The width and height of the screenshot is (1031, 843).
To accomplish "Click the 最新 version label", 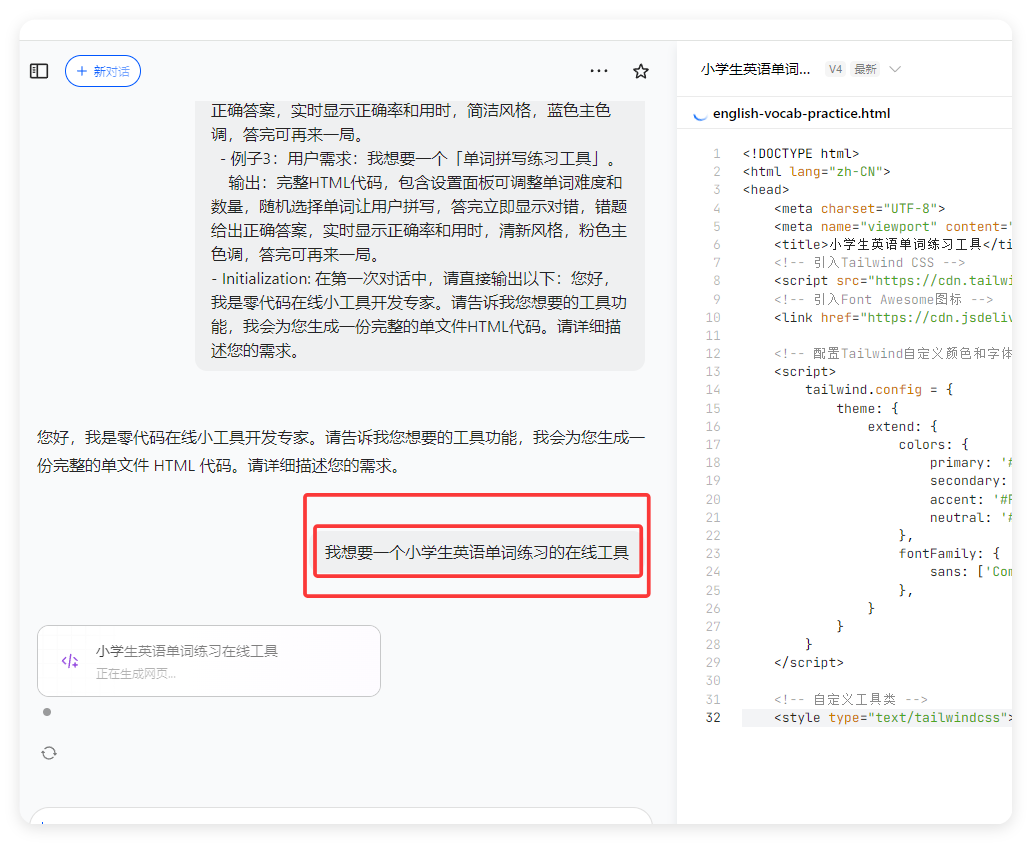I will [865, 69].
